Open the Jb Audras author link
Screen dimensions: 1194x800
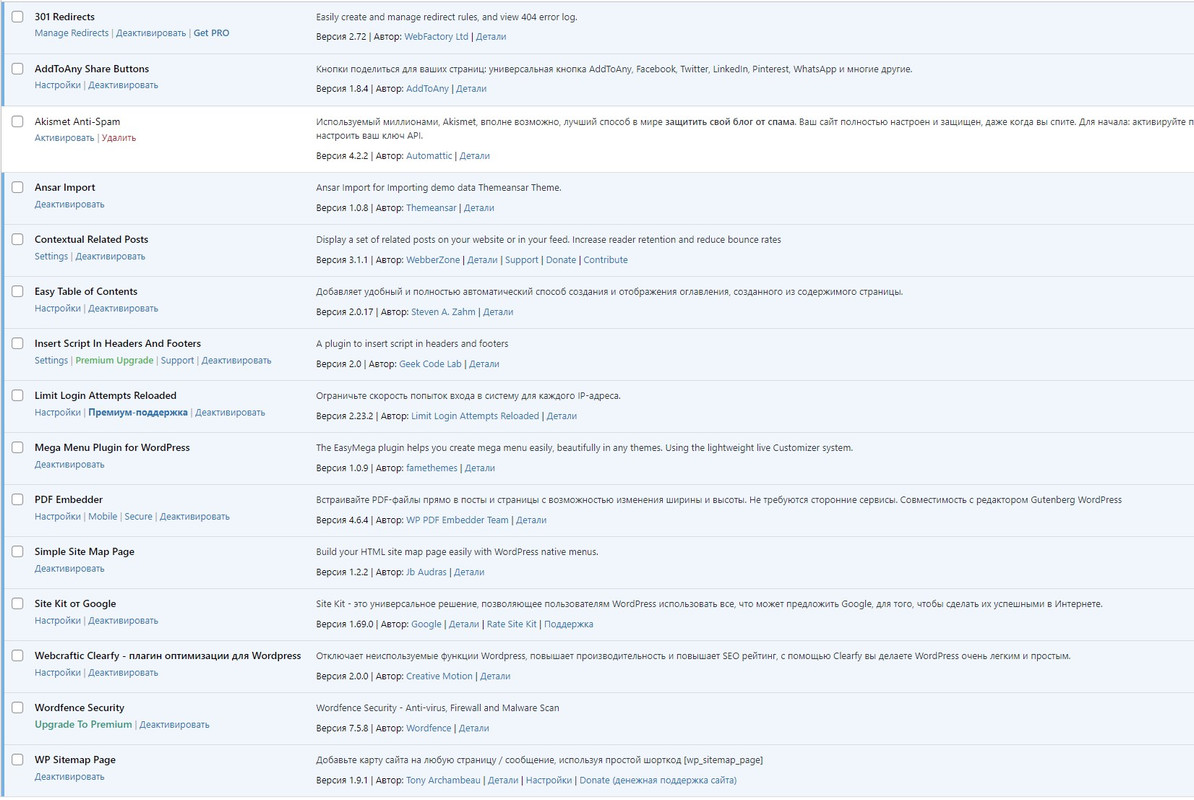[x=426, y=572]
